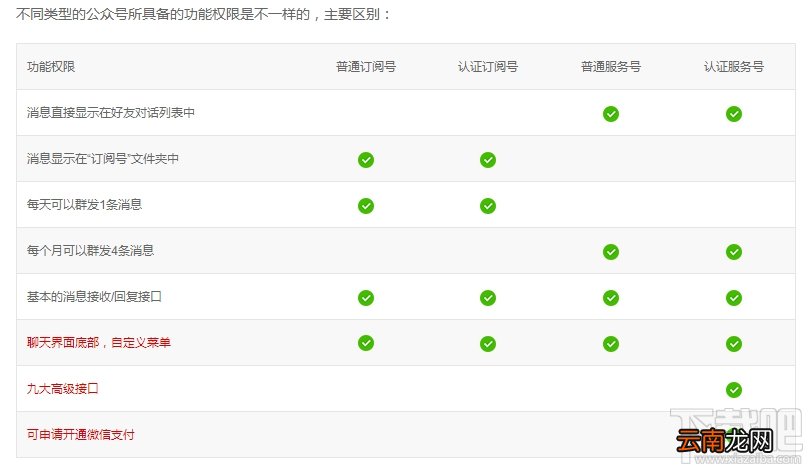The height and width of the screenshot is (469, 810).
Task: Click 认证订阅号 check for 每天可以群发1条消息
Action: pos(488,206)
